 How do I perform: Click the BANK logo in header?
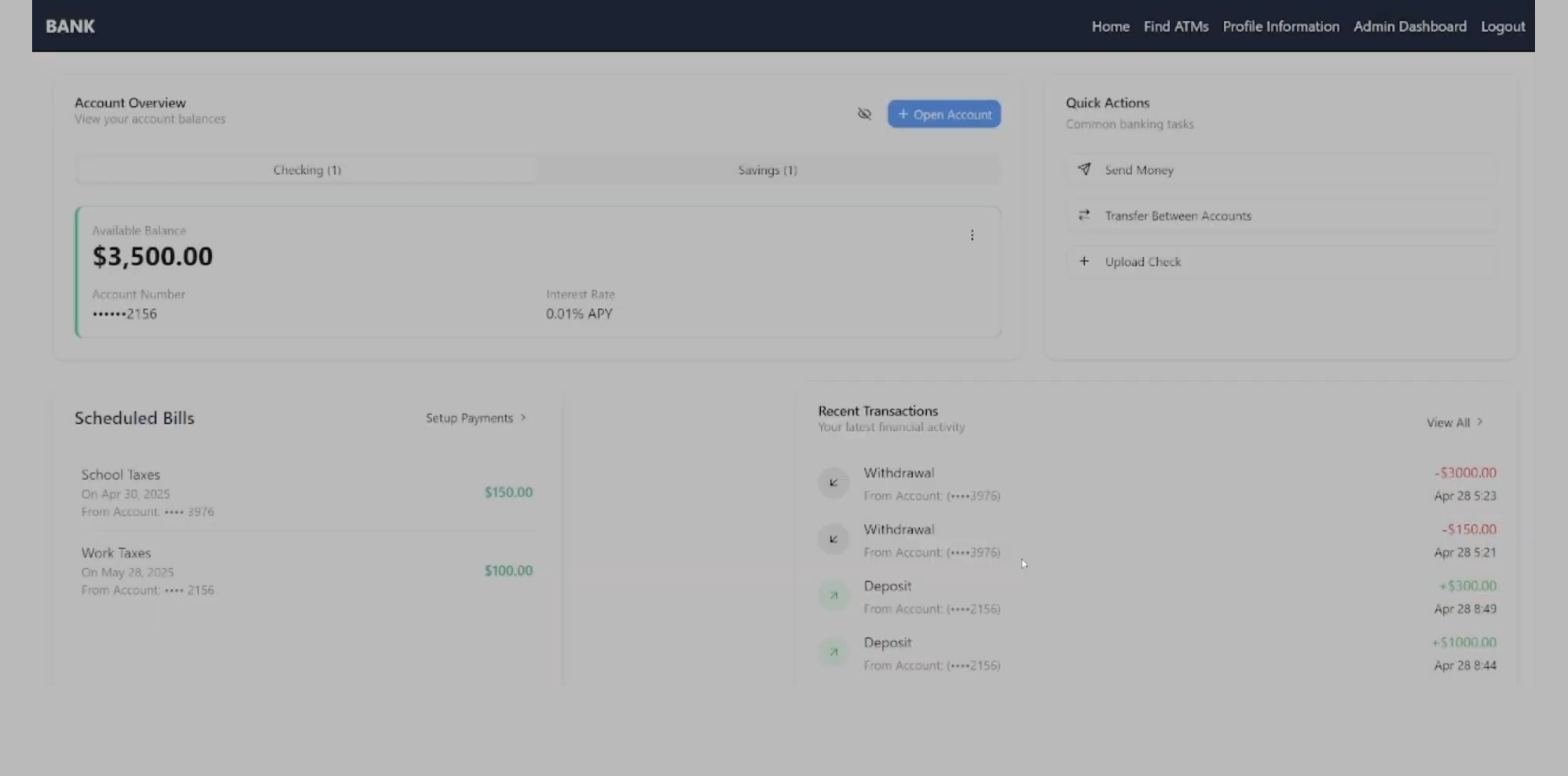point(70,26)
